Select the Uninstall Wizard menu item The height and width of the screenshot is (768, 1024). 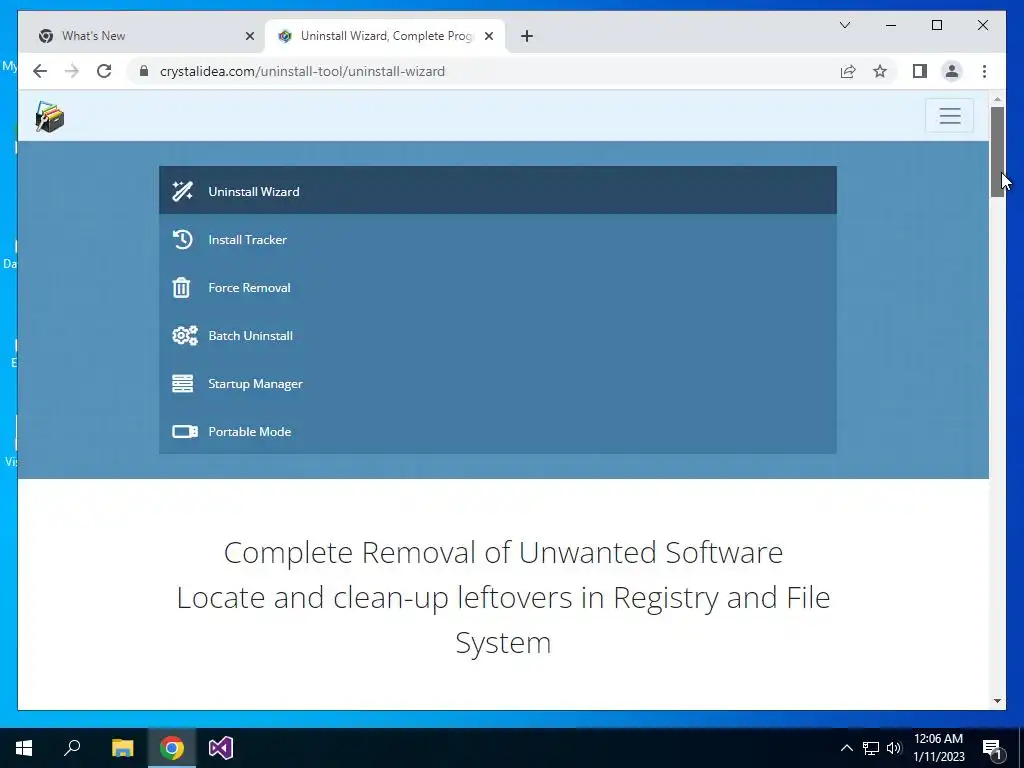tap(498, 191)
